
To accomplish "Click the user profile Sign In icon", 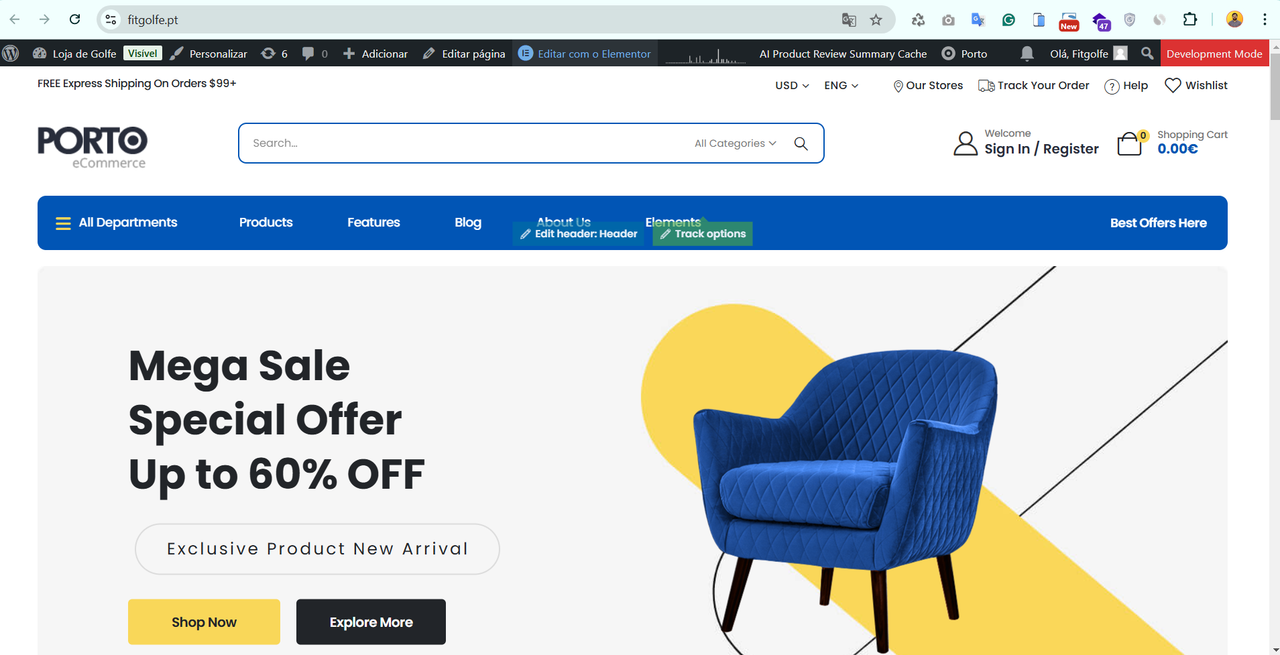I will [x=965, y=144].
